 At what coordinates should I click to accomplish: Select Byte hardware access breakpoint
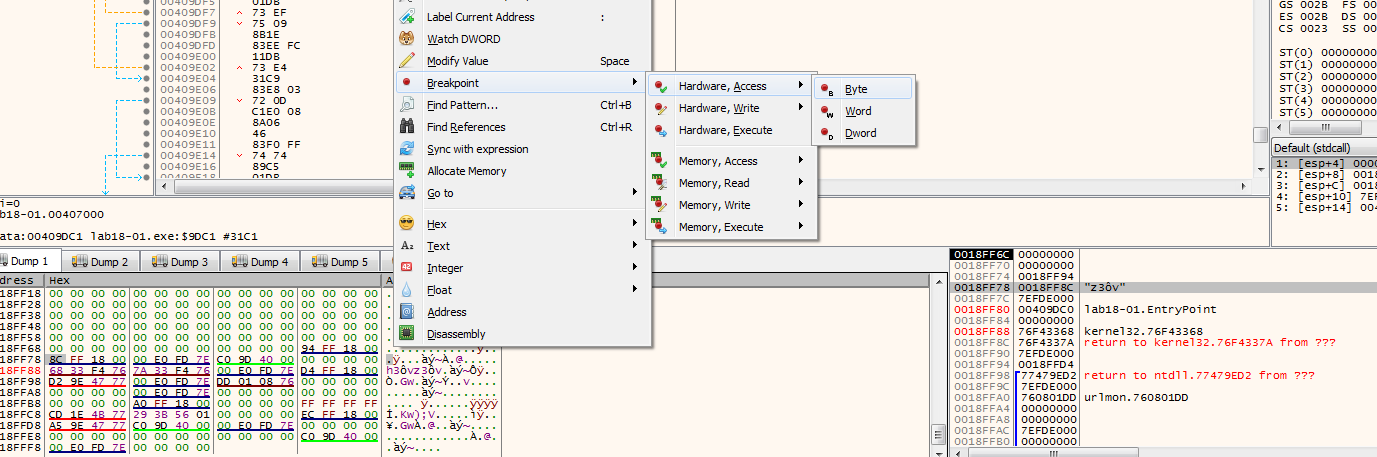click(x=863, y=89)
